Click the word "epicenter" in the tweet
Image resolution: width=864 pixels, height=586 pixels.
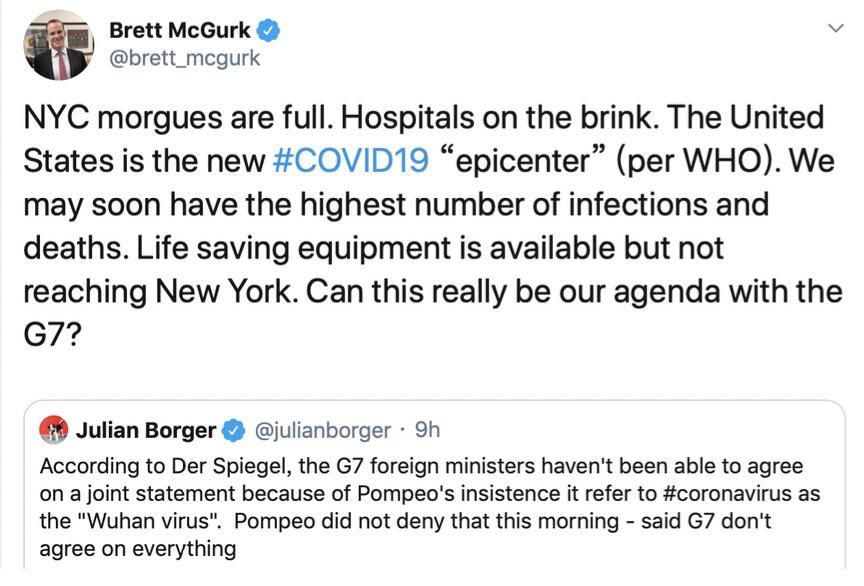pos(523,161)
